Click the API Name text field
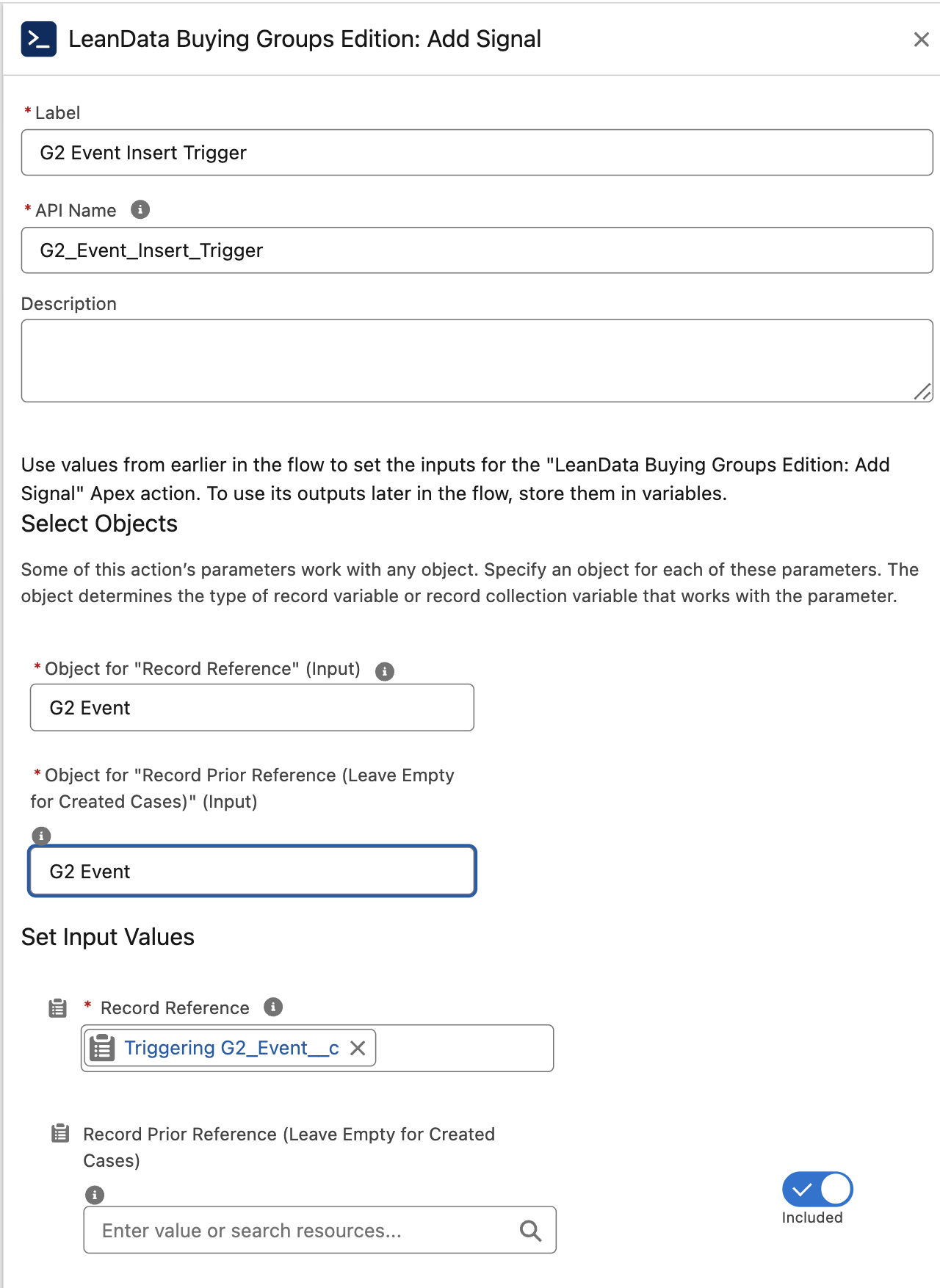The width and height of the screenshot is (940, 1288). click(476, 250)
